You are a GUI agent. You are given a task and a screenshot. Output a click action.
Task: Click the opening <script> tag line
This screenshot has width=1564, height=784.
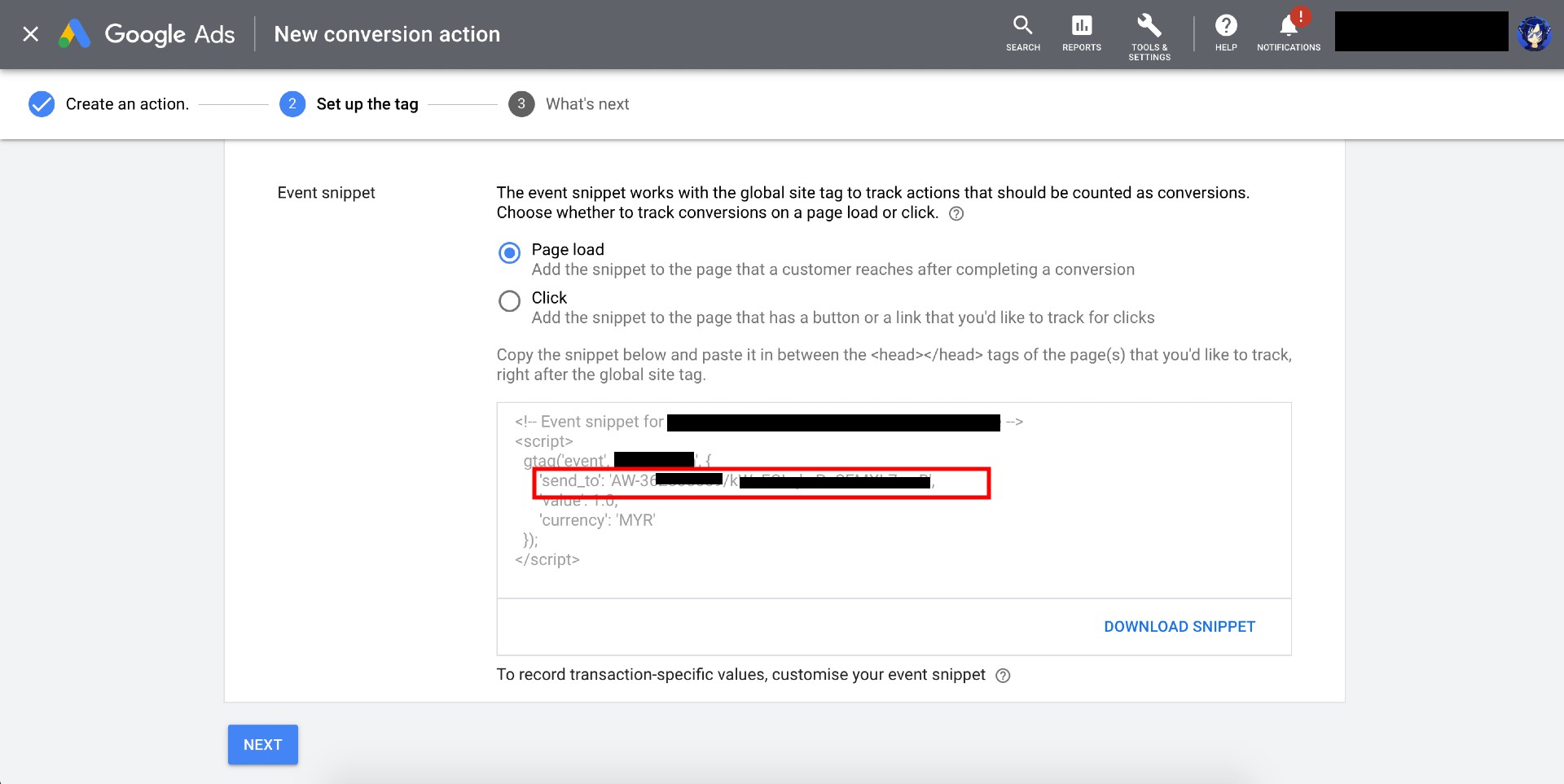[544, 442]
